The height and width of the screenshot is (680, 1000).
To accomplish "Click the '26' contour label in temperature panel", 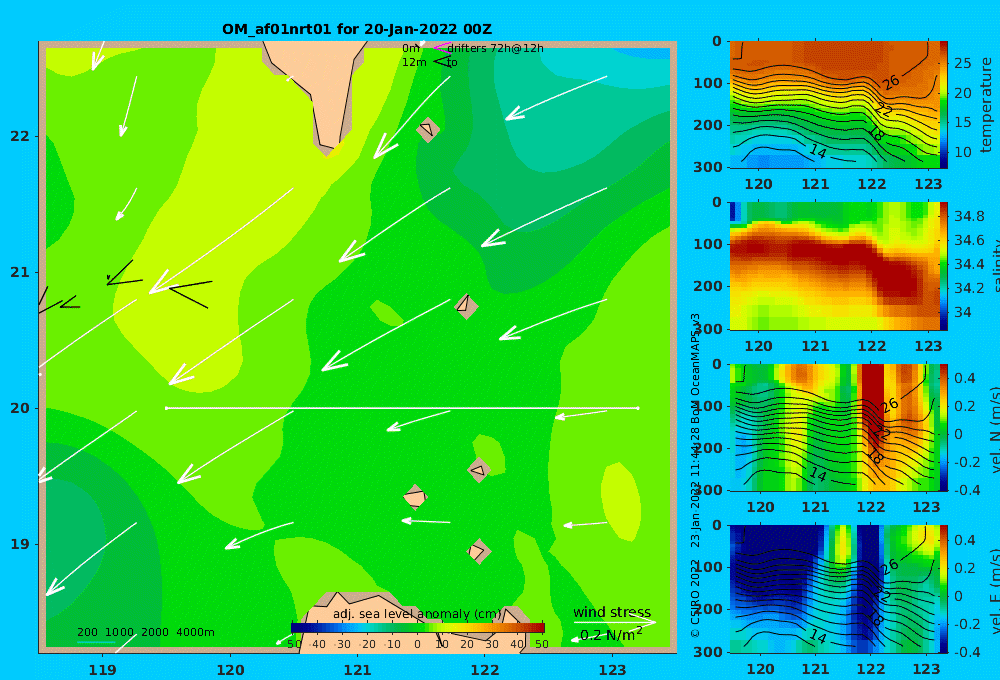I will (x=891, y=82).
